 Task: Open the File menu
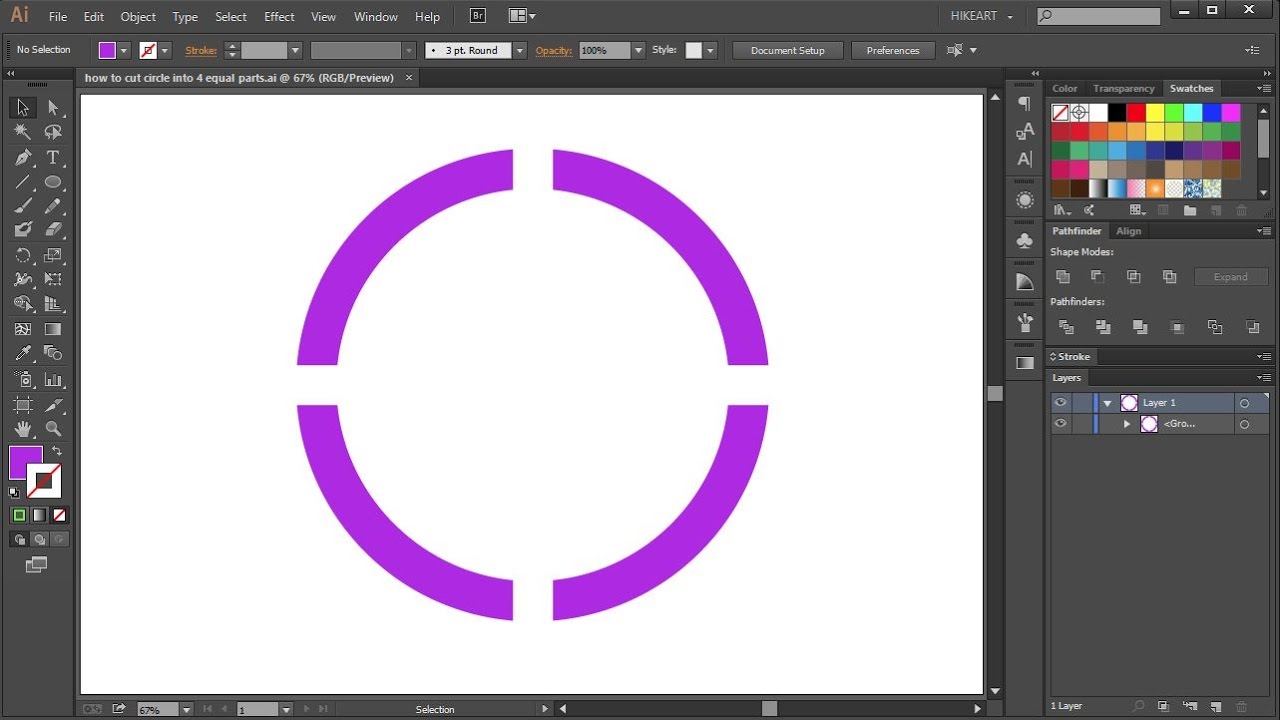point(58,17)
